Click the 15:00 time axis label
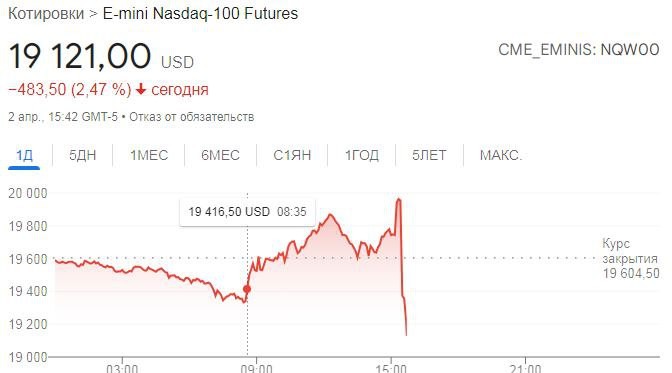The image size is (672, 373). coord(390,368)
